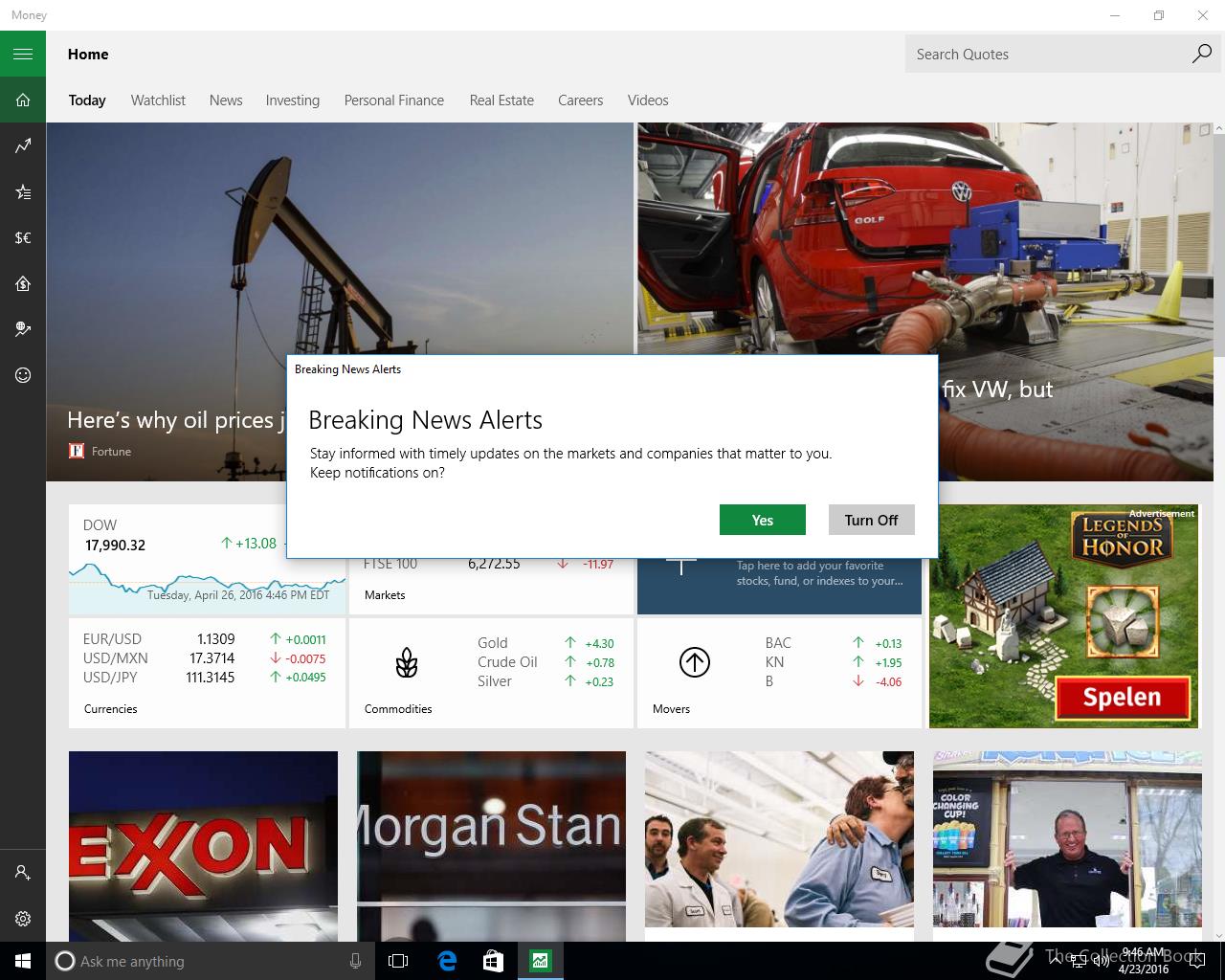
Task: Click the USD/JPY currency row
Action: 205,678
